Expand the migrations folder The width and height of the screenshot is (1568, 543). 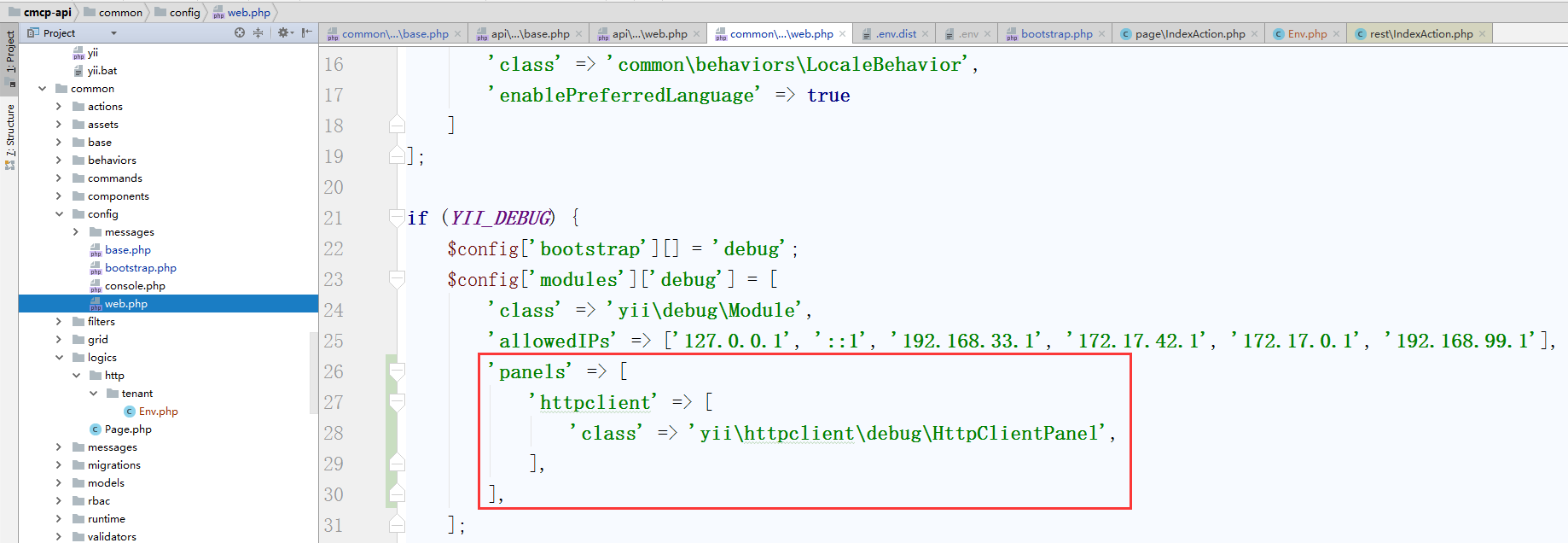coord(59,465)
